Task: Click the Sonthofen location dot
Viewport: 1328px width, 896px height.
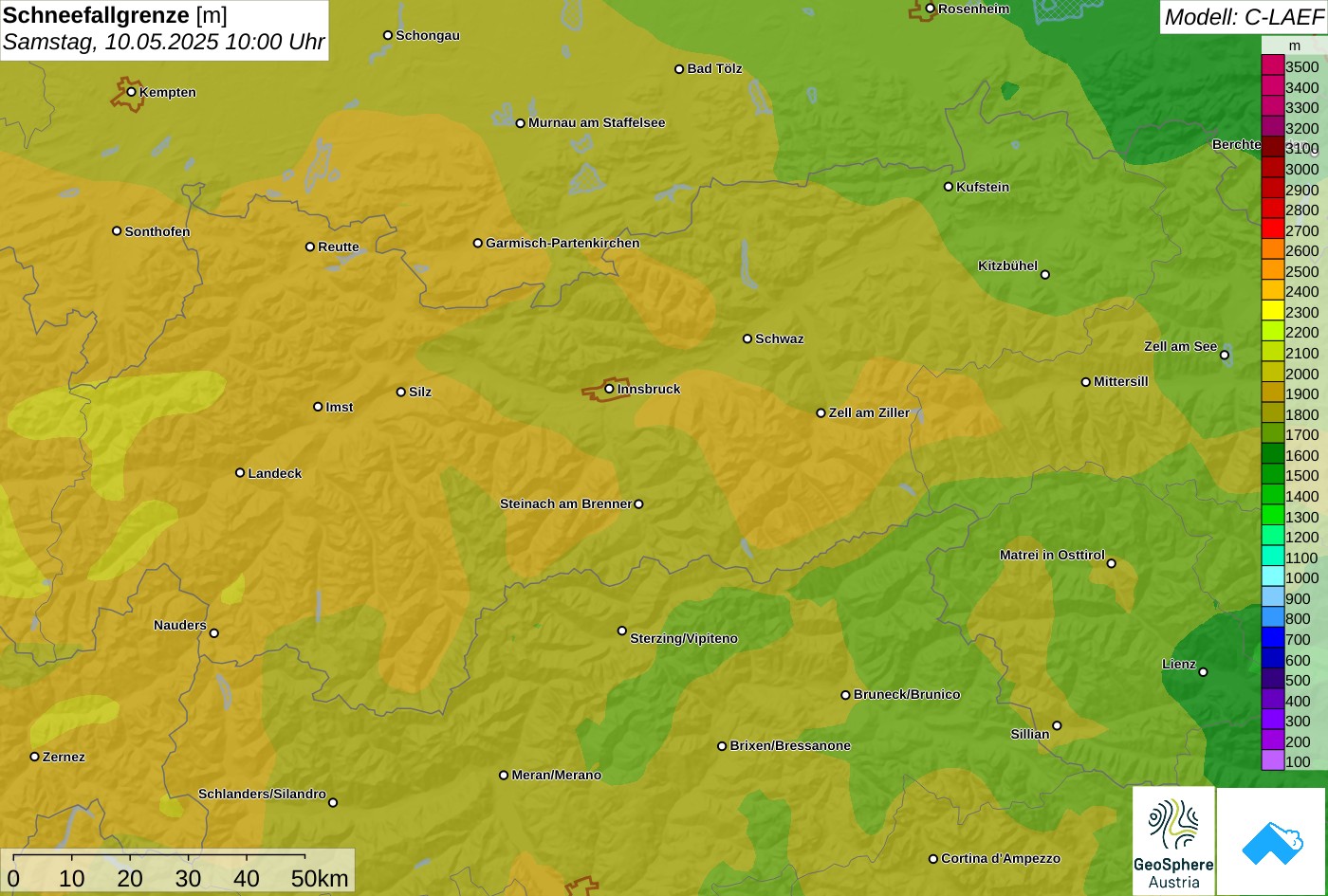Action: tap(117, 231)
